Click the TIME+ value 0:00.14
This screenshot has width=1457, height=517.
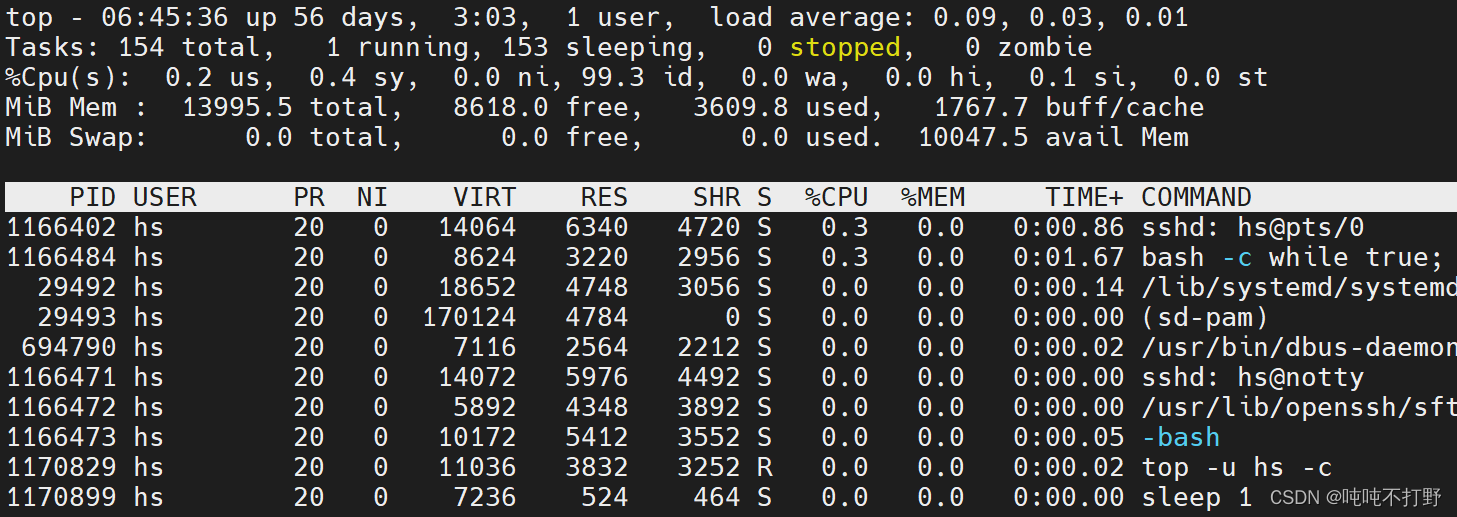coord(1069,287)
